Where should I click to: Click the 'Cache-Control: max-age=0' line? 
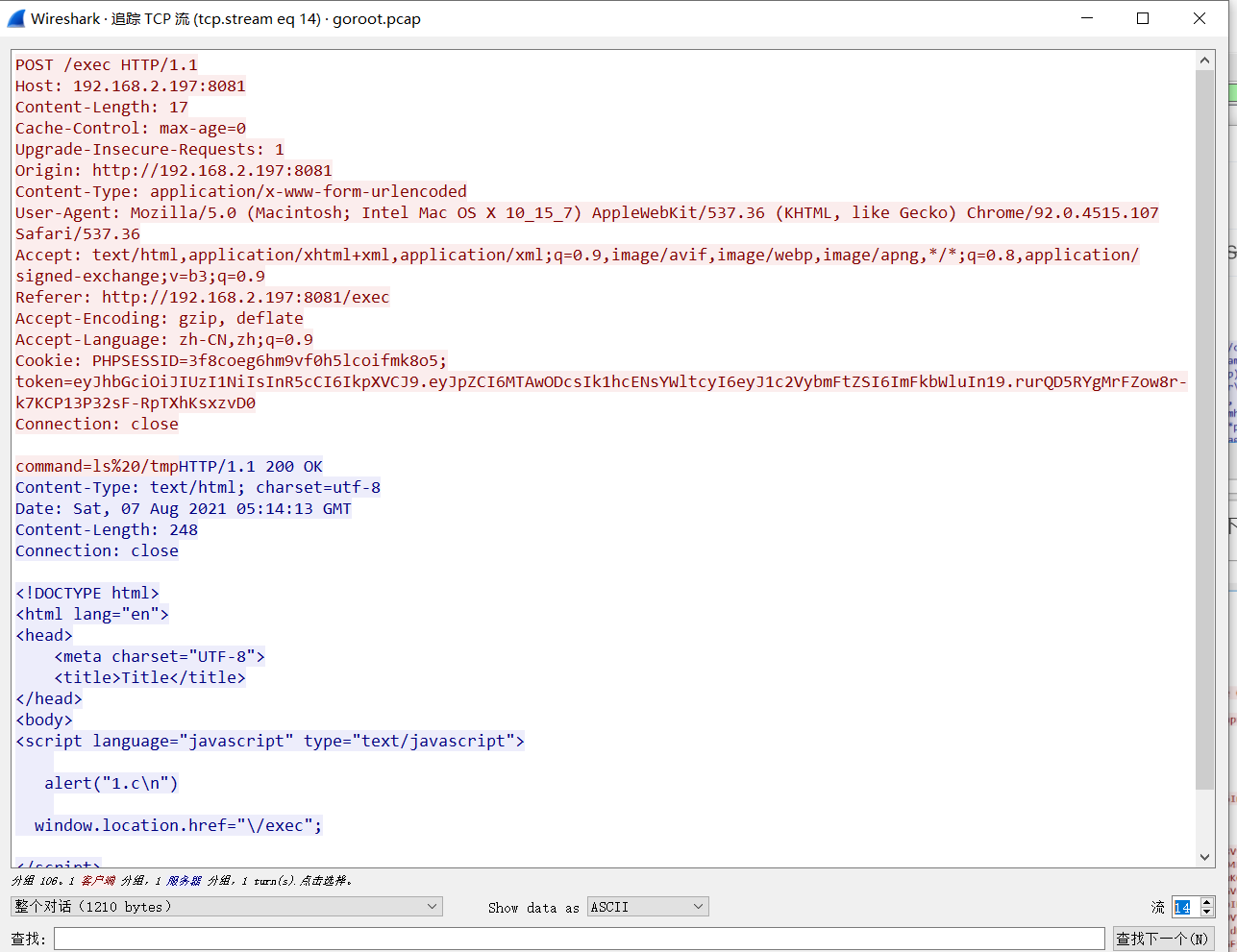pyautogui.click(x=131, y=129)
